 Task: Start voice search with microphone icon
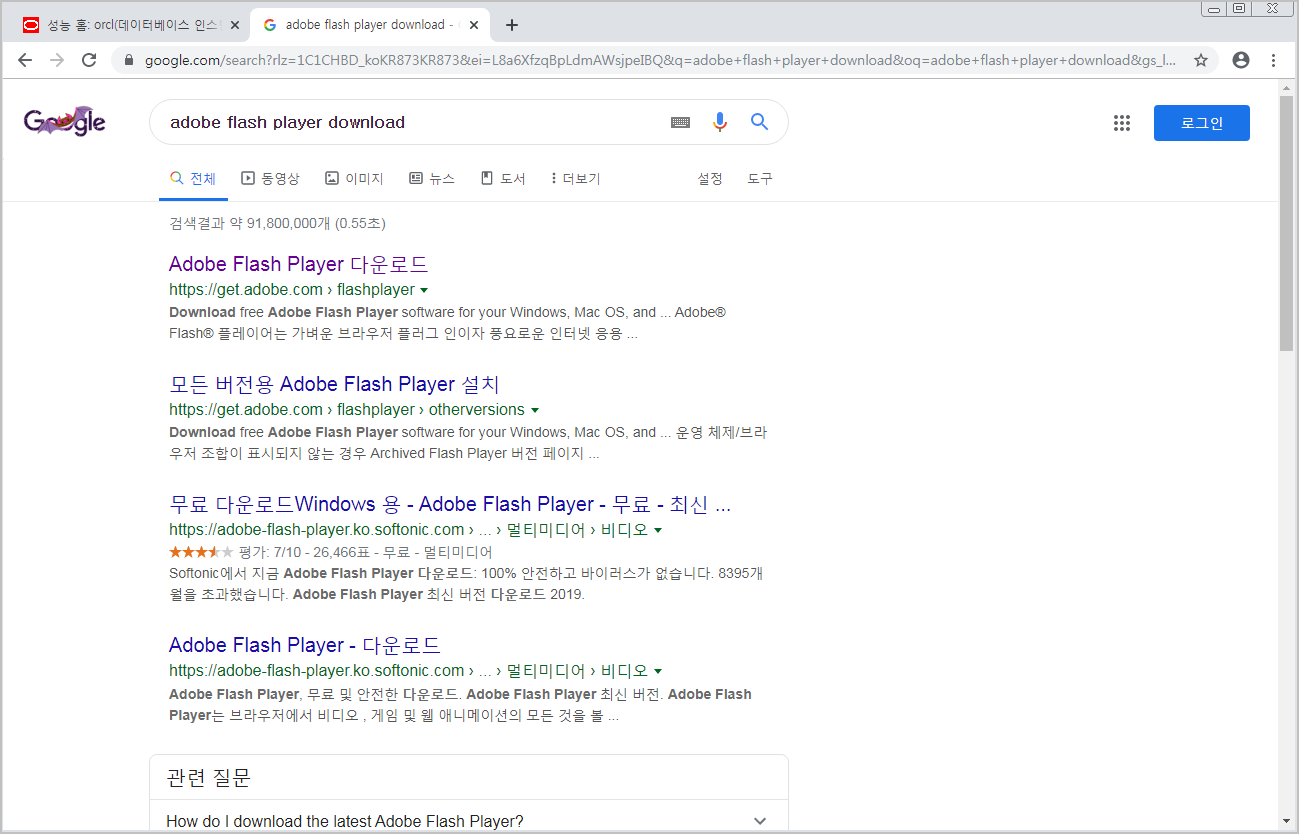pyautogui.click(x=720, y=122)
